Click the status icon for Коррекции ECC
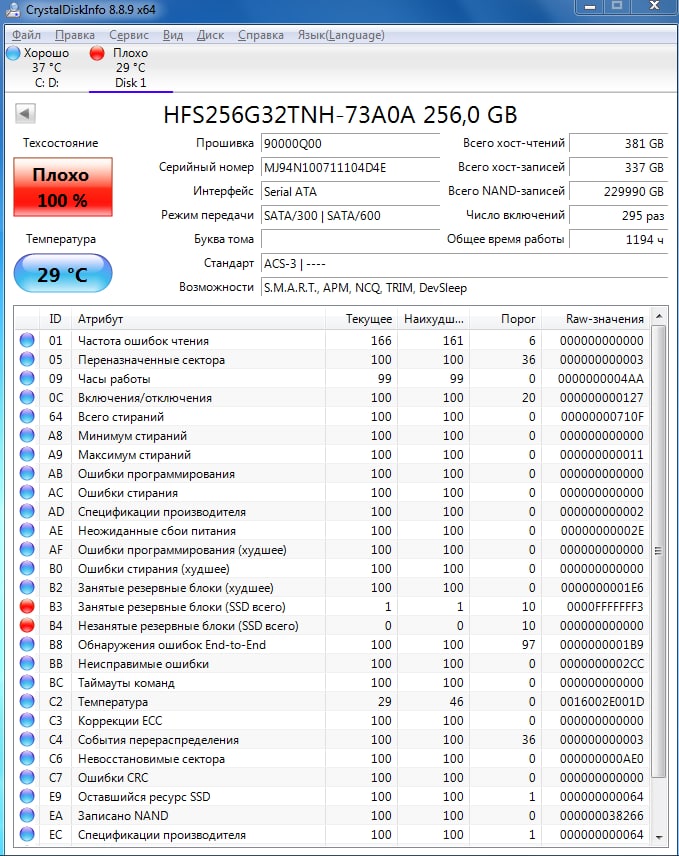 [27, 721]
